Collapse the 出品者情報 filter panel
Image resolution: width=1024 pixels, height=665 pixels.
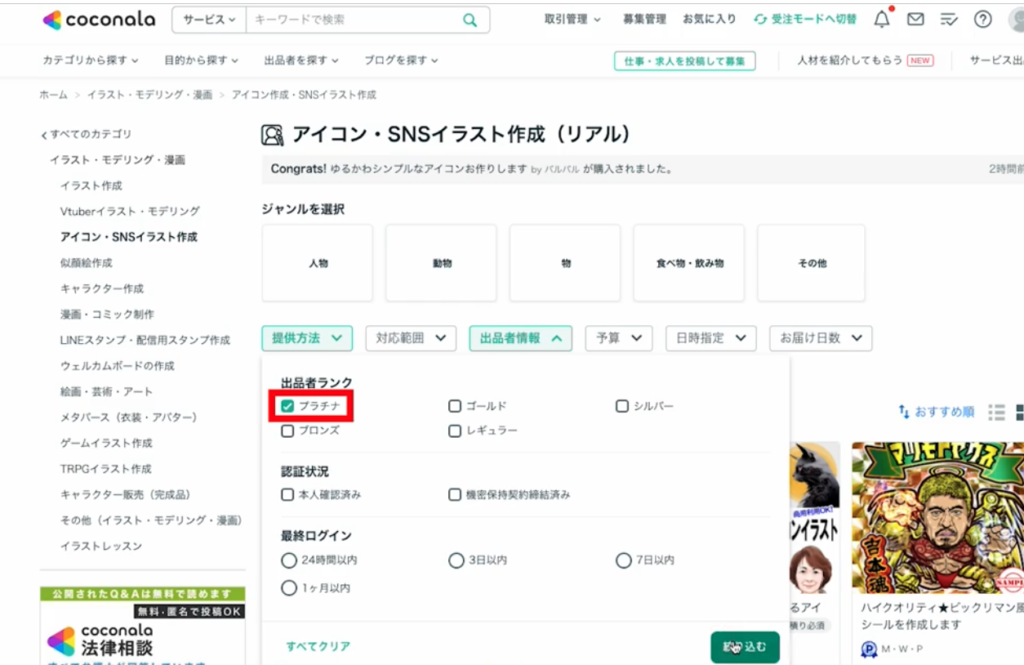pyautogui.click(x=519, y=338)
